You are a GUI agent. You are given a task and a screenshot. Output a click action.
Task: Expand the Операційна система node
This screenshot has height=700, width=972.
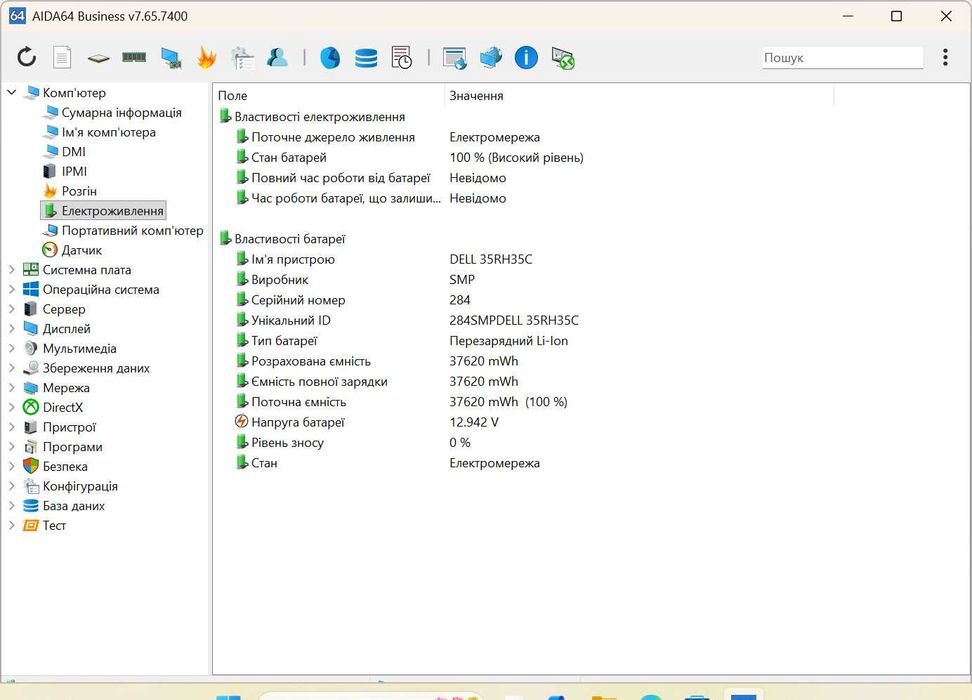click(11, 290)
